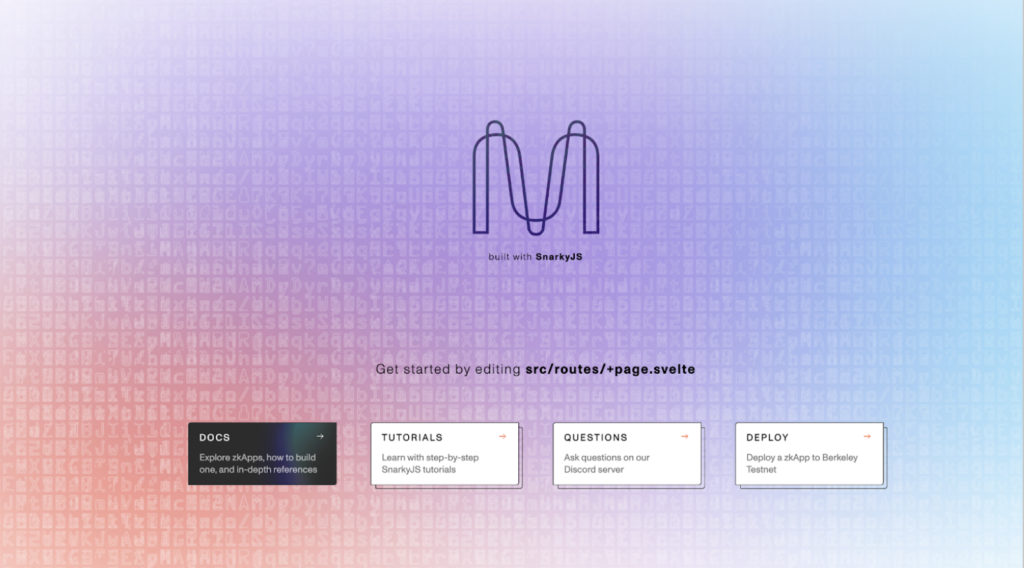The width and height of the screenshot is (1024, 568).
Task: Click the Mina logo graphic
Action: coord(536,178)
